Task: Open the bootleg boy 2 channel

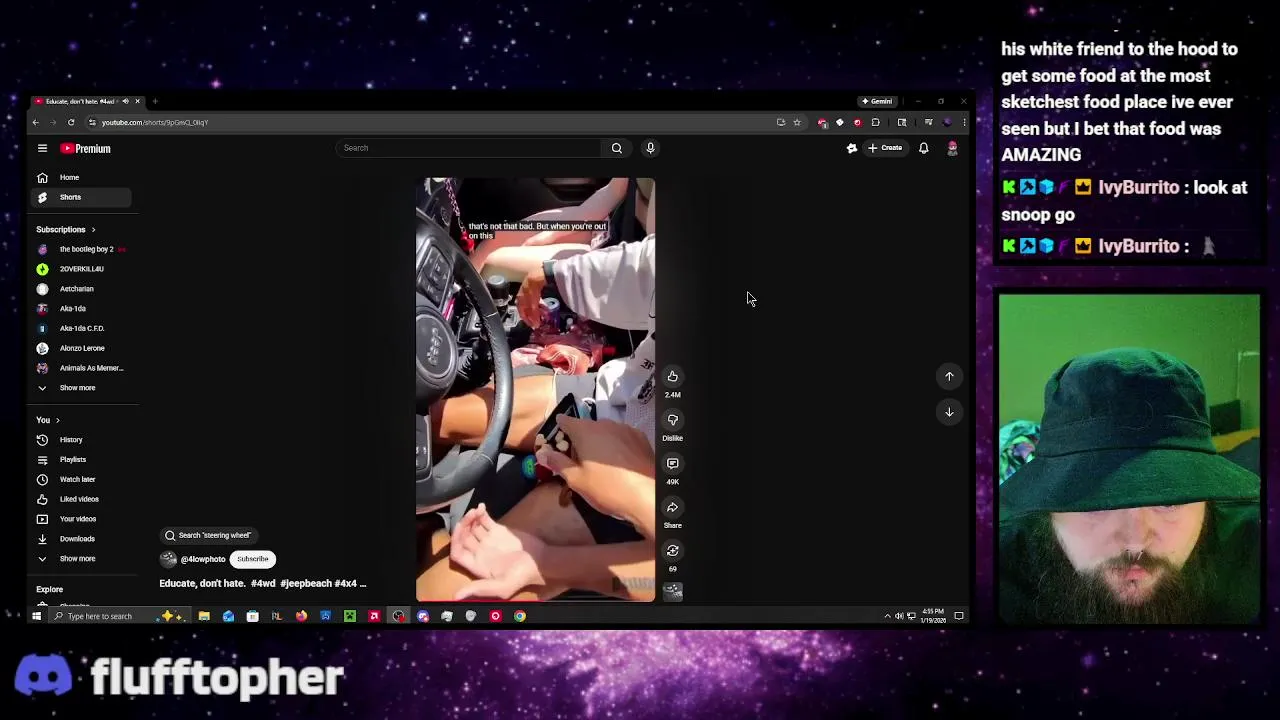Action: pos(80,249)
